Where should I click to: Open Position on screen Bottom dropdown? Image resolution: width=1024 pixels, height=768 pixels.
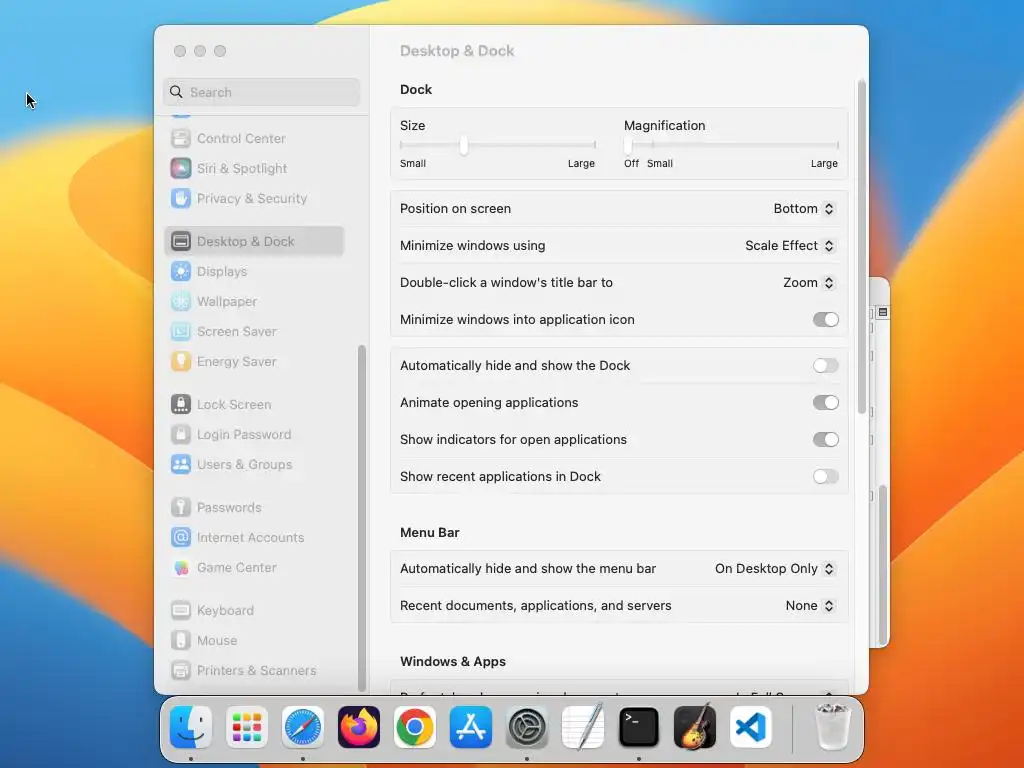pyautogui.click(x=804, y=209)
